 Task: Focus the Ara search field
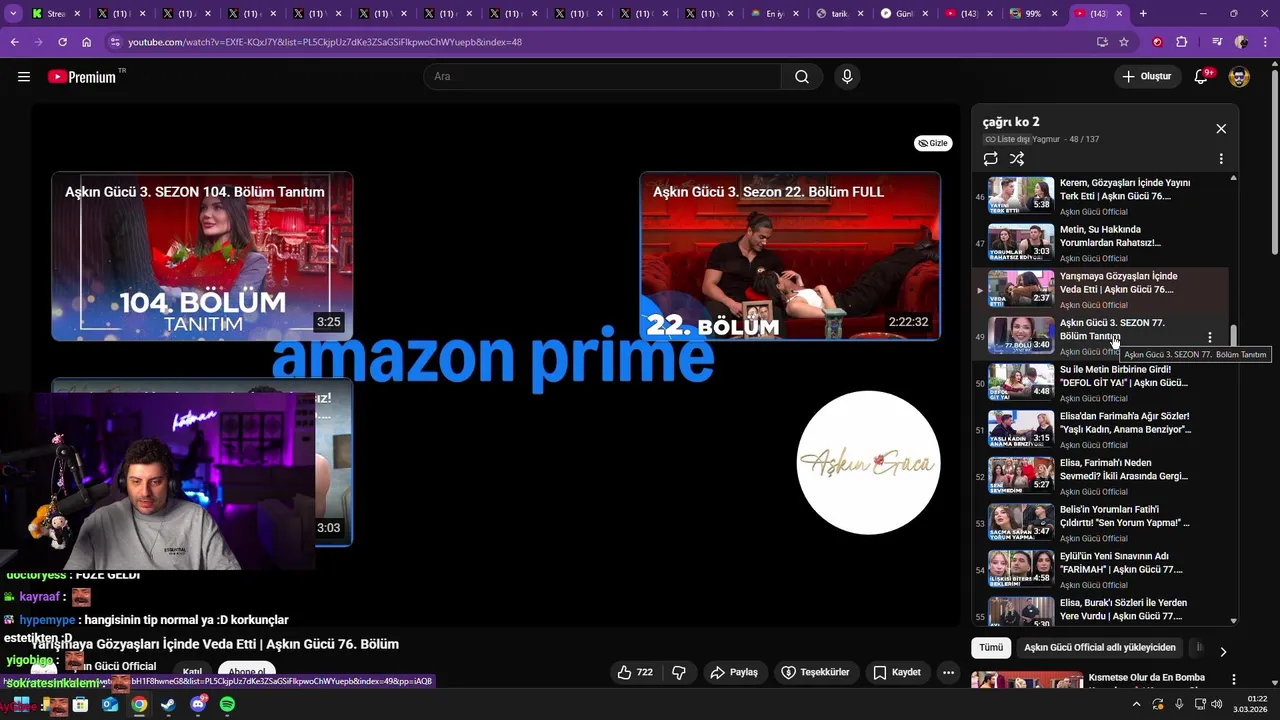point(603,77)
